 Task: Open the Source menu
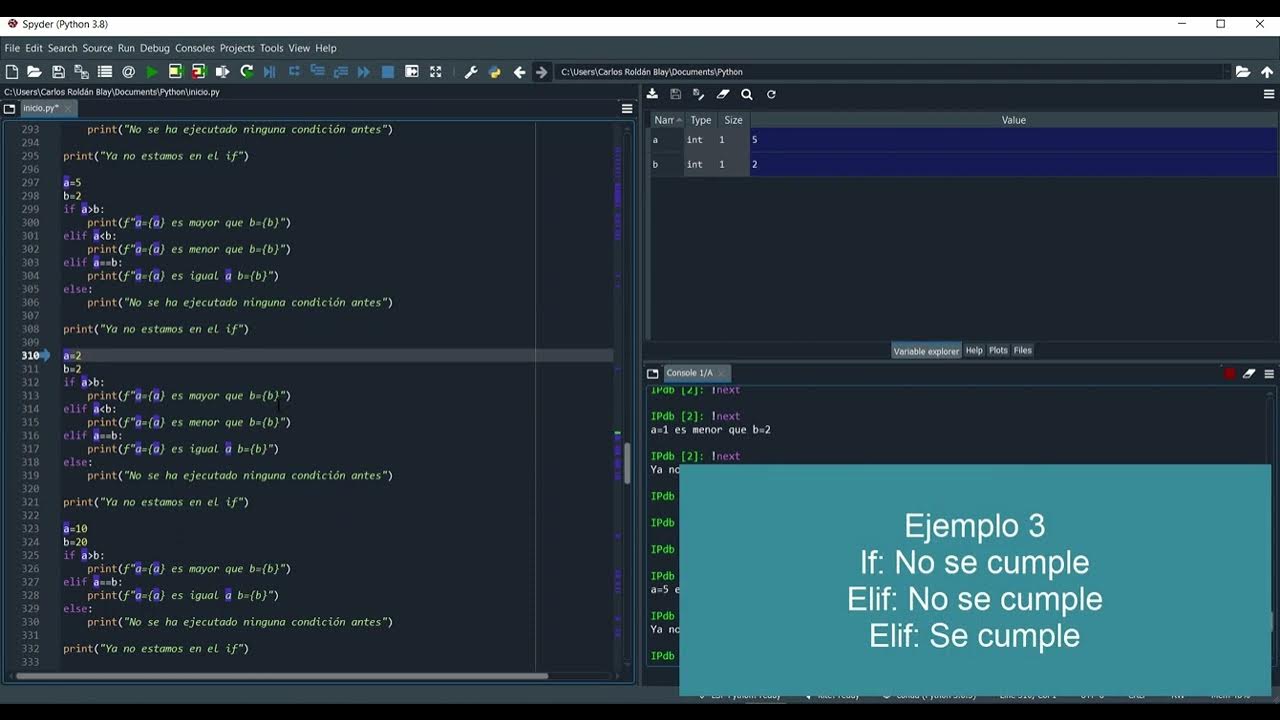click(x=97, y=48)
